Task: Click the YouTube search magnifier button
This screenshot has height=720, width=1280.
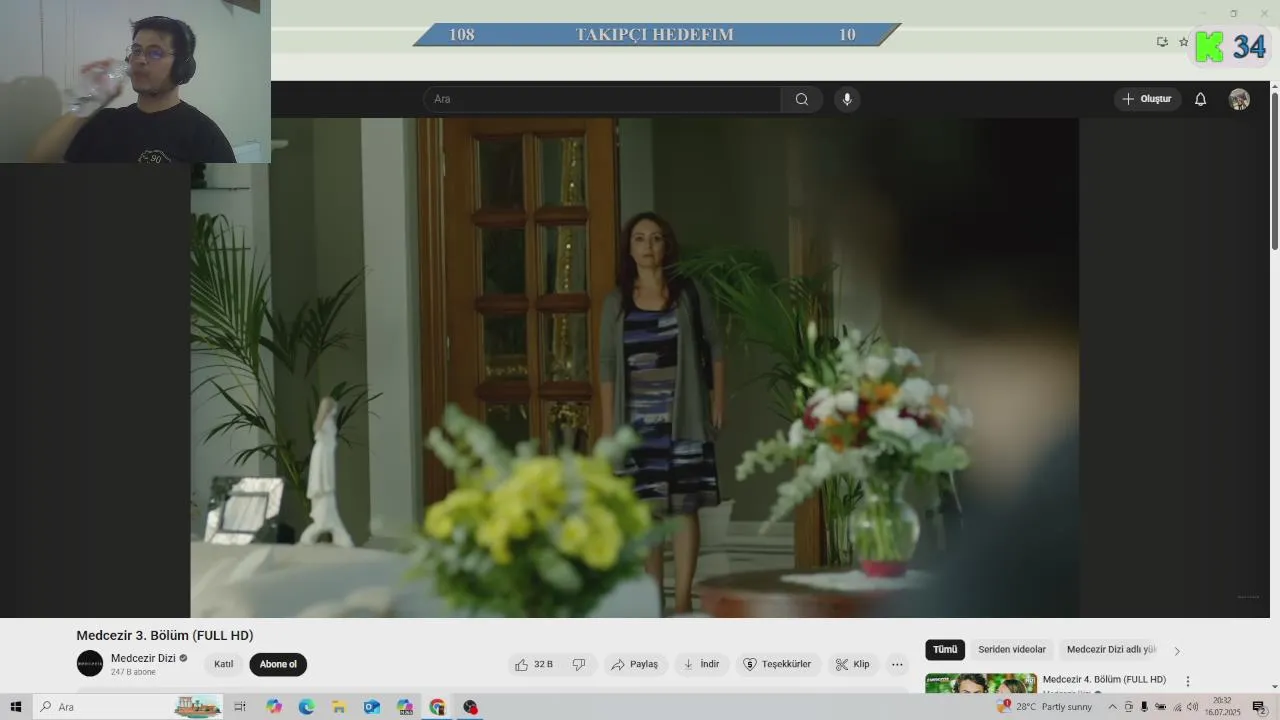Action: [802, 99]
